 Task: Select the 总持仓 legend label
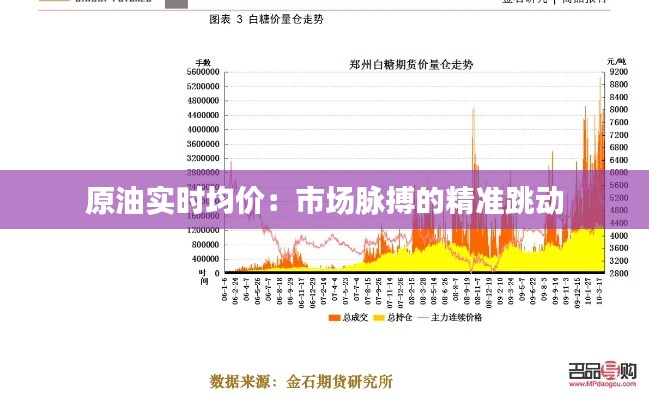pos(399,318)
